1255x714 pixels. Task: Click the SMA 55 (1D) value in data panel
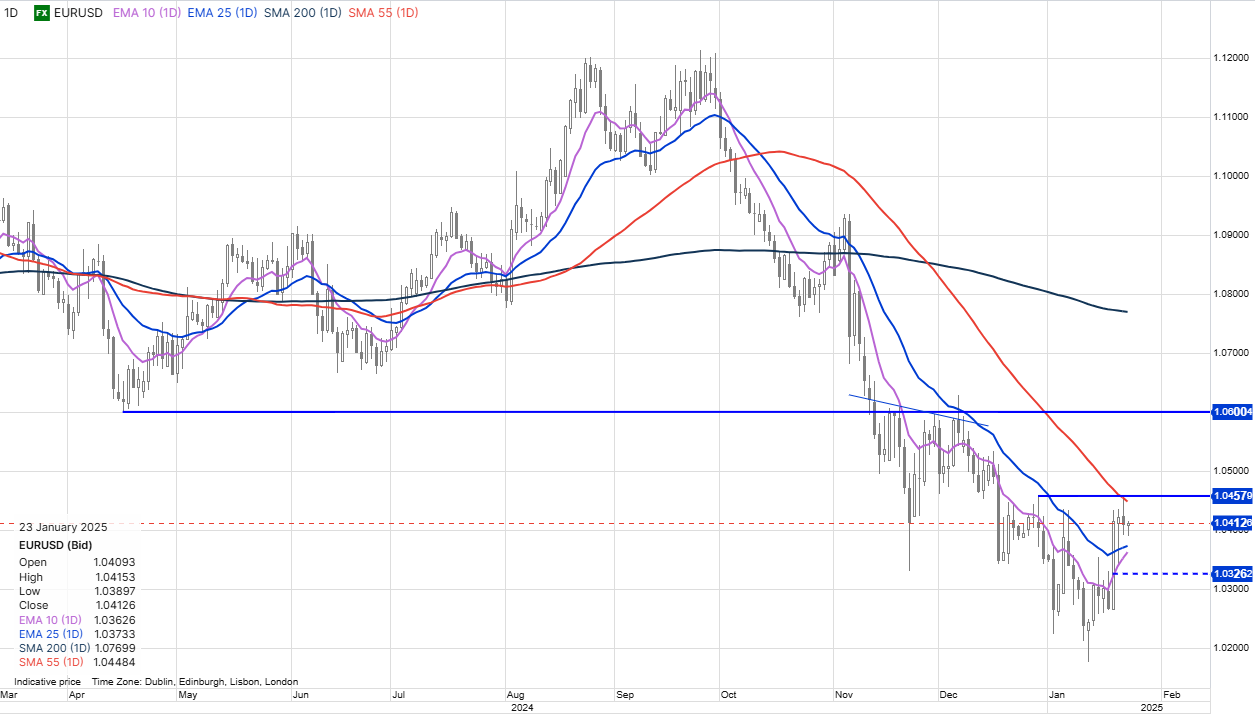pyautogui.click(x=112, y=662)
